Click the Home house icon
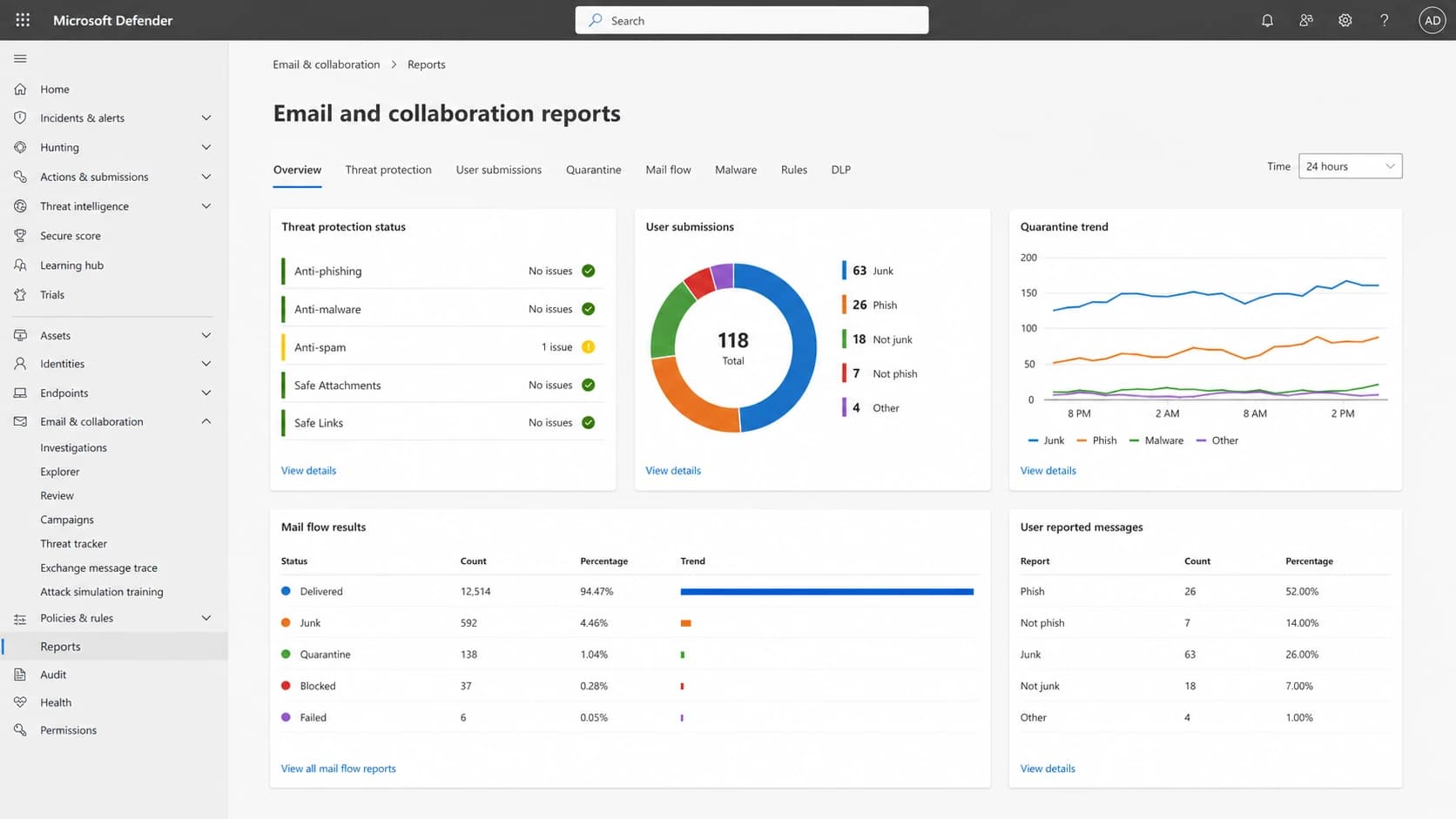The image size is (1456, 819). pos(20,89)
